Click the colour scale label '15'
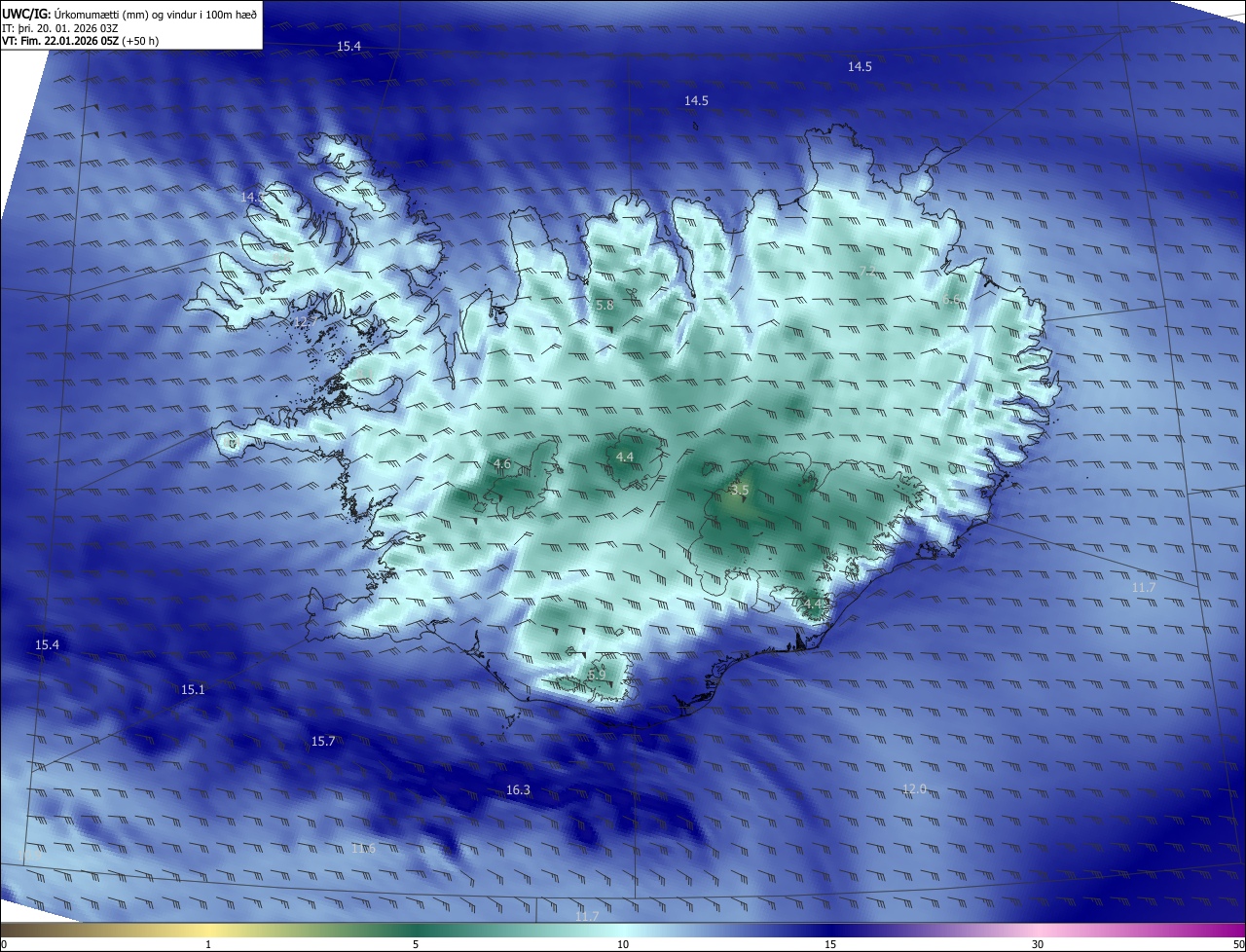Image resolution: width=1246 pixels, height=952 pixels. click(x=830, y=944)
